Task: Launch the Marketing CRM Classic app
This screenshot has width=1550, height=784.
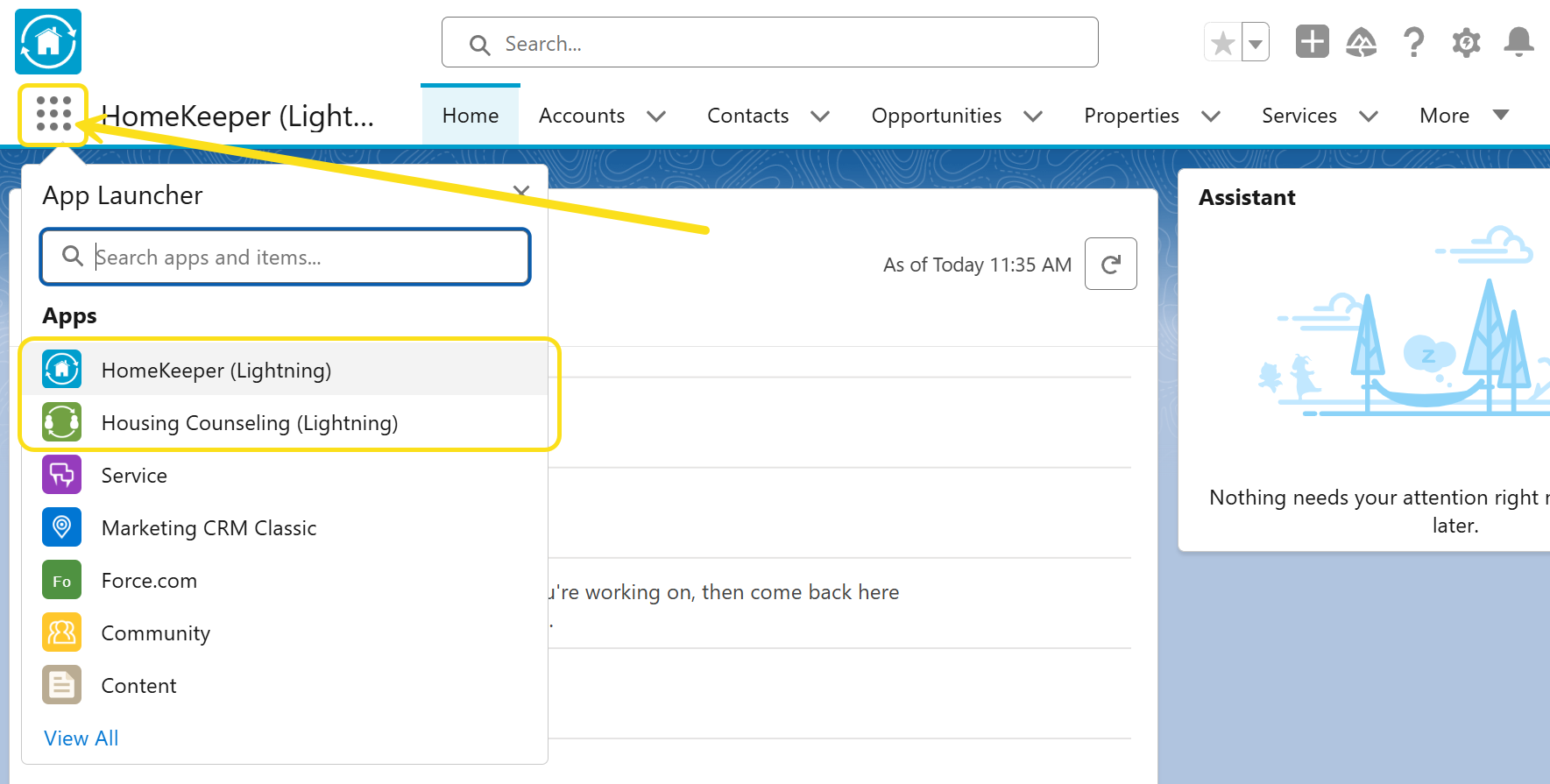Action: (x=209, y=528)
